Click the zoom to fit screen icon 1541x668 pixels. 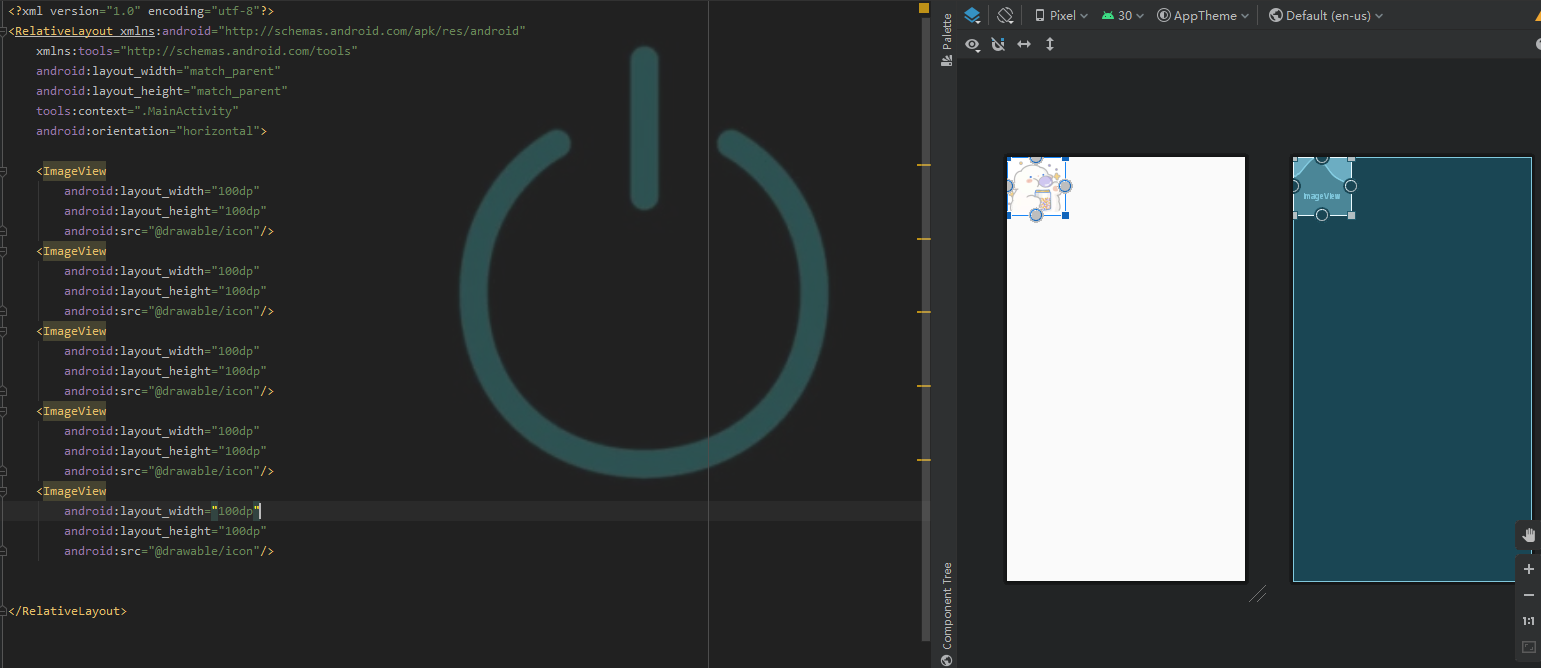1528,647
